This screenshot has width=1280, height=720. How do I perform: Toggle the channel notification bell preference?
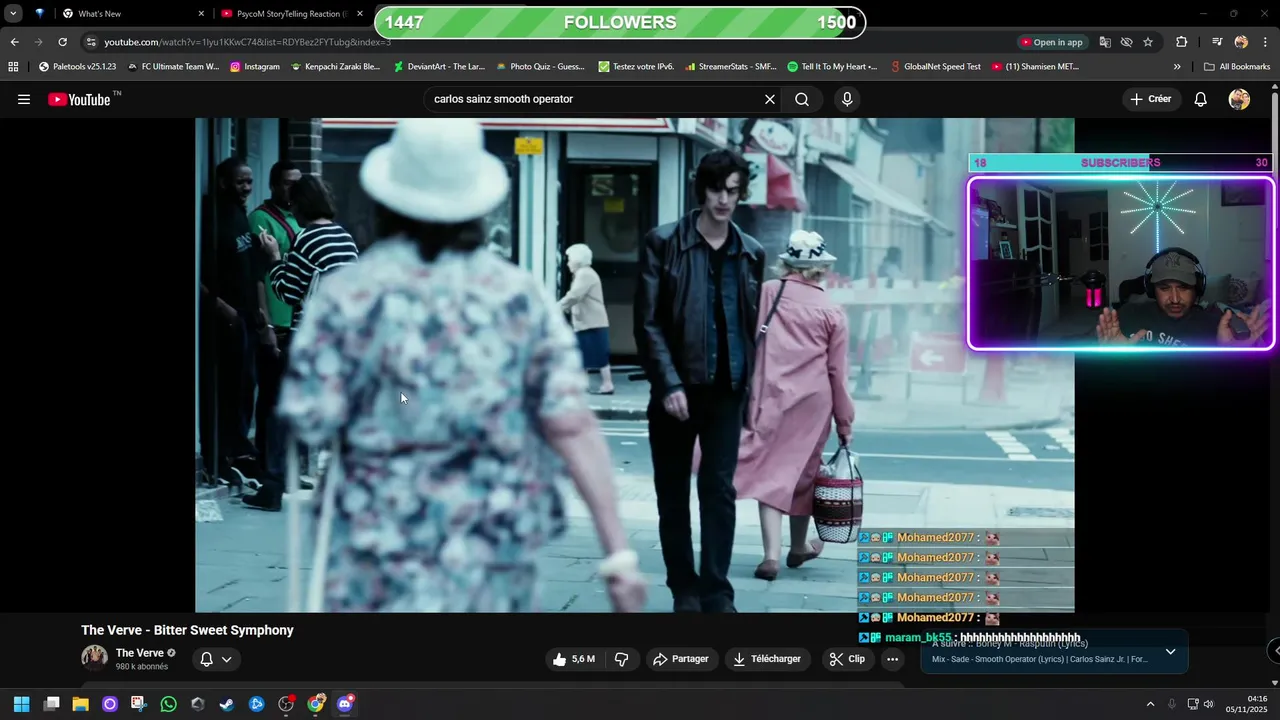pos(215,659)
